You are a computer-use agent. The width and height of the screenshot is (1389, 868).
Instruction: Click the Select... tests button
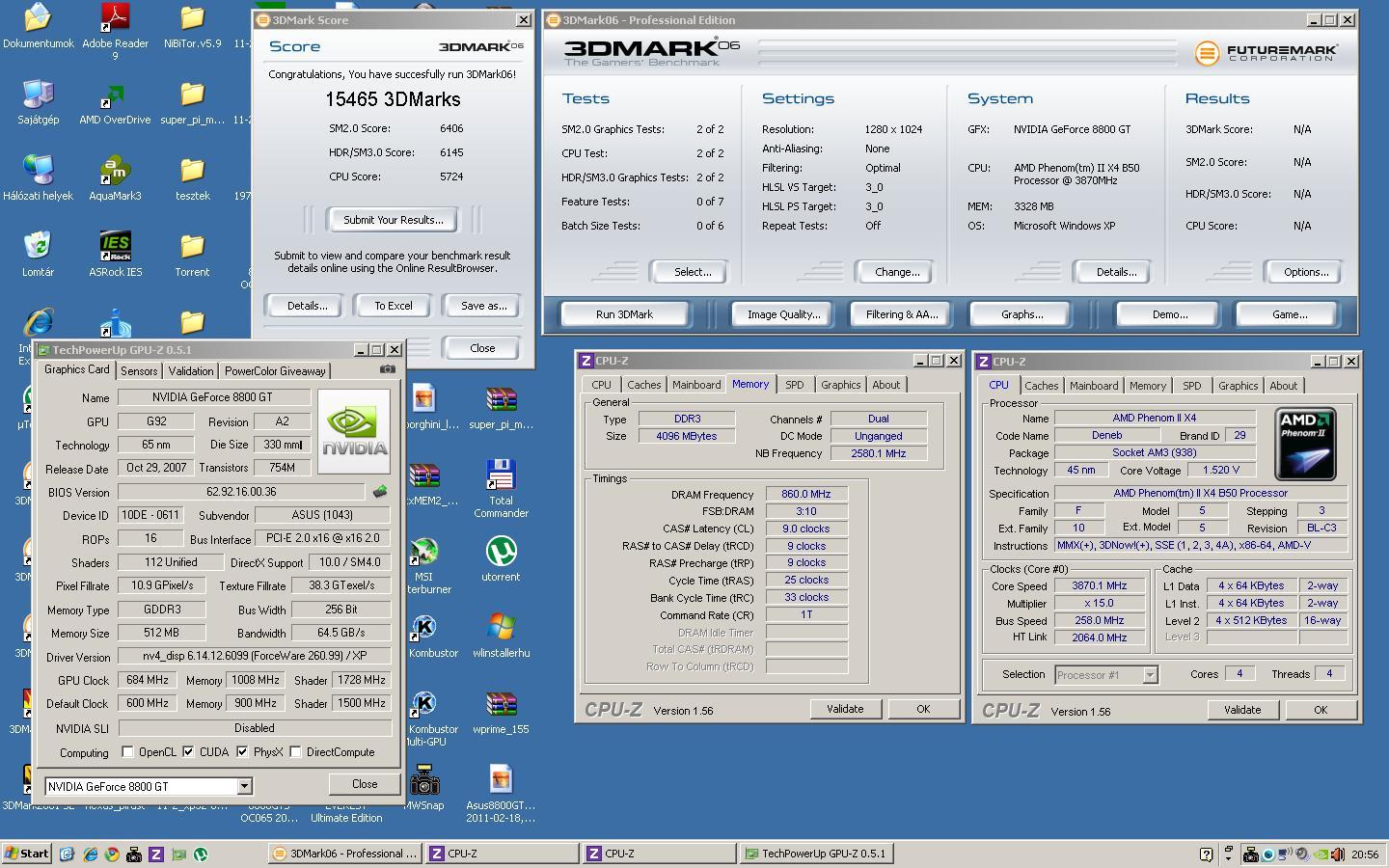point(692,272)
